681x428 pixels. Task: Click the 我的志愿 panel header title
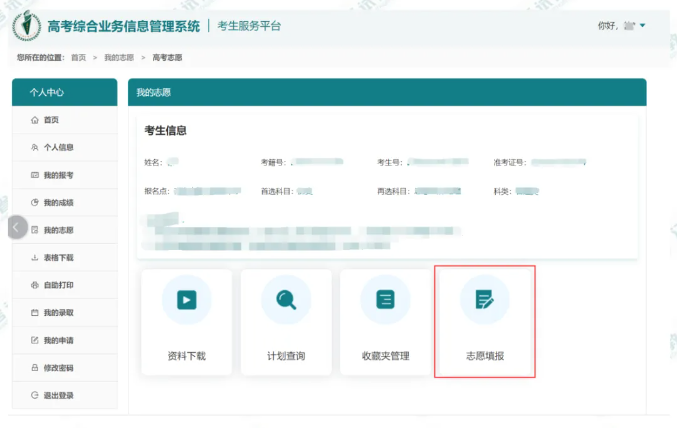[154, 92]
